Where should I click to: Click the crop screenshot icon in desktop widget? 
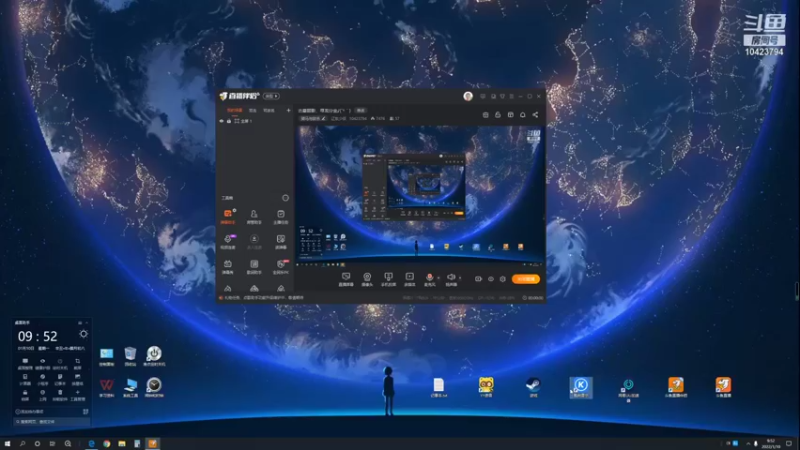(78, 361)
